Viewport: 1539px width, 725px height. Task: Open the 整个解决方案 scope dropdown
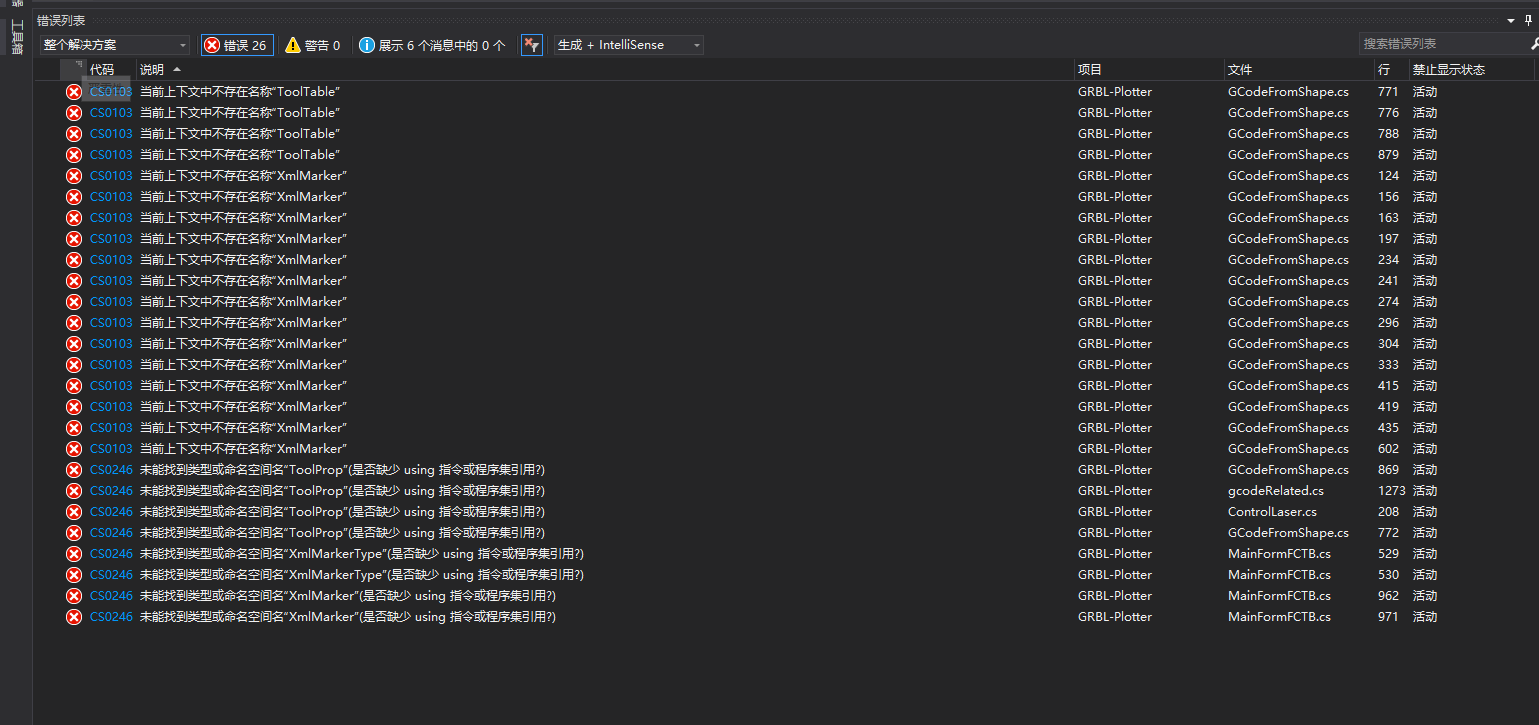114,45
